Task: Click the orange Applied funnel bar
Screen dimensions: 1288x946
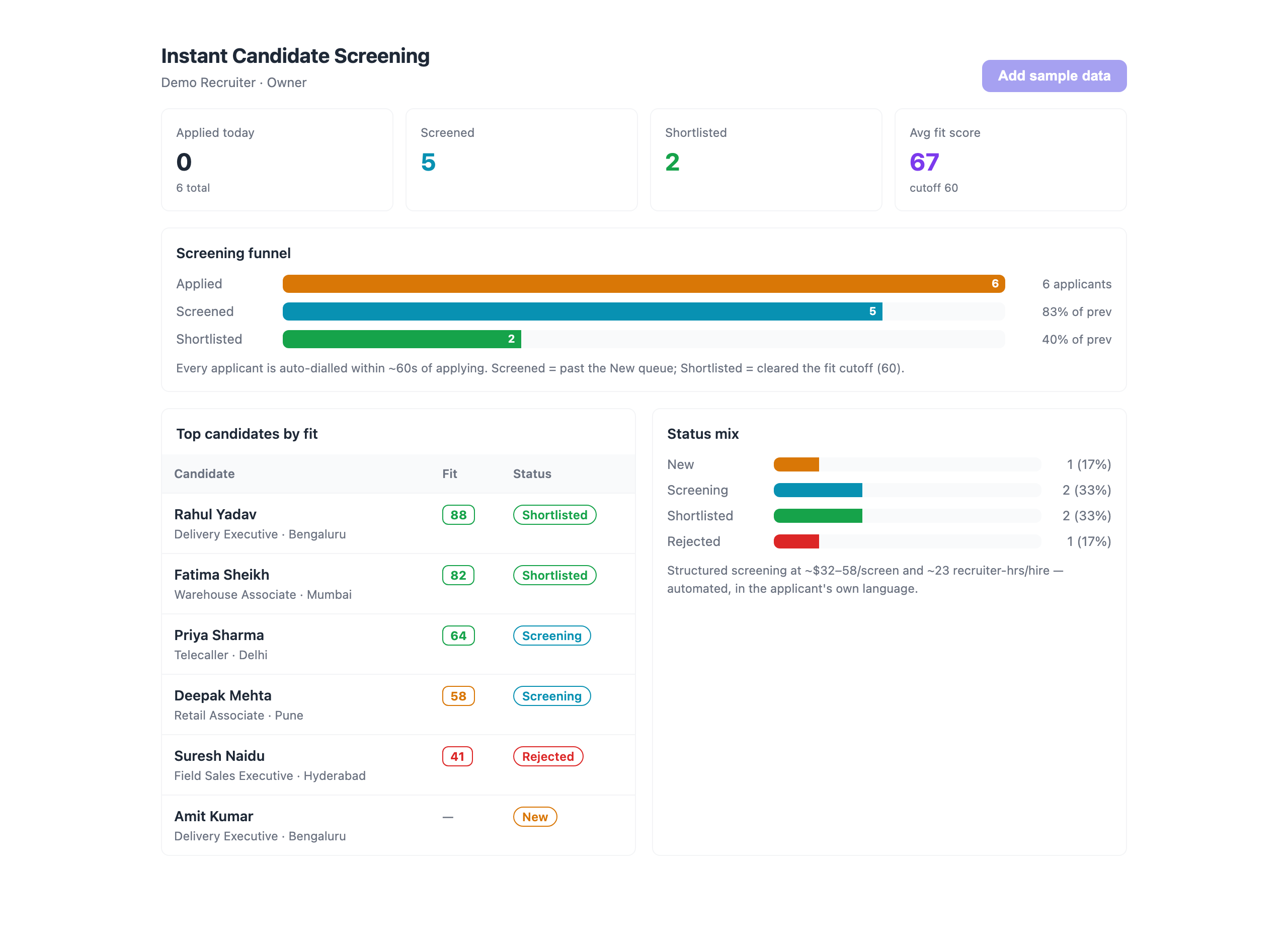Action: tap(643, 284)
